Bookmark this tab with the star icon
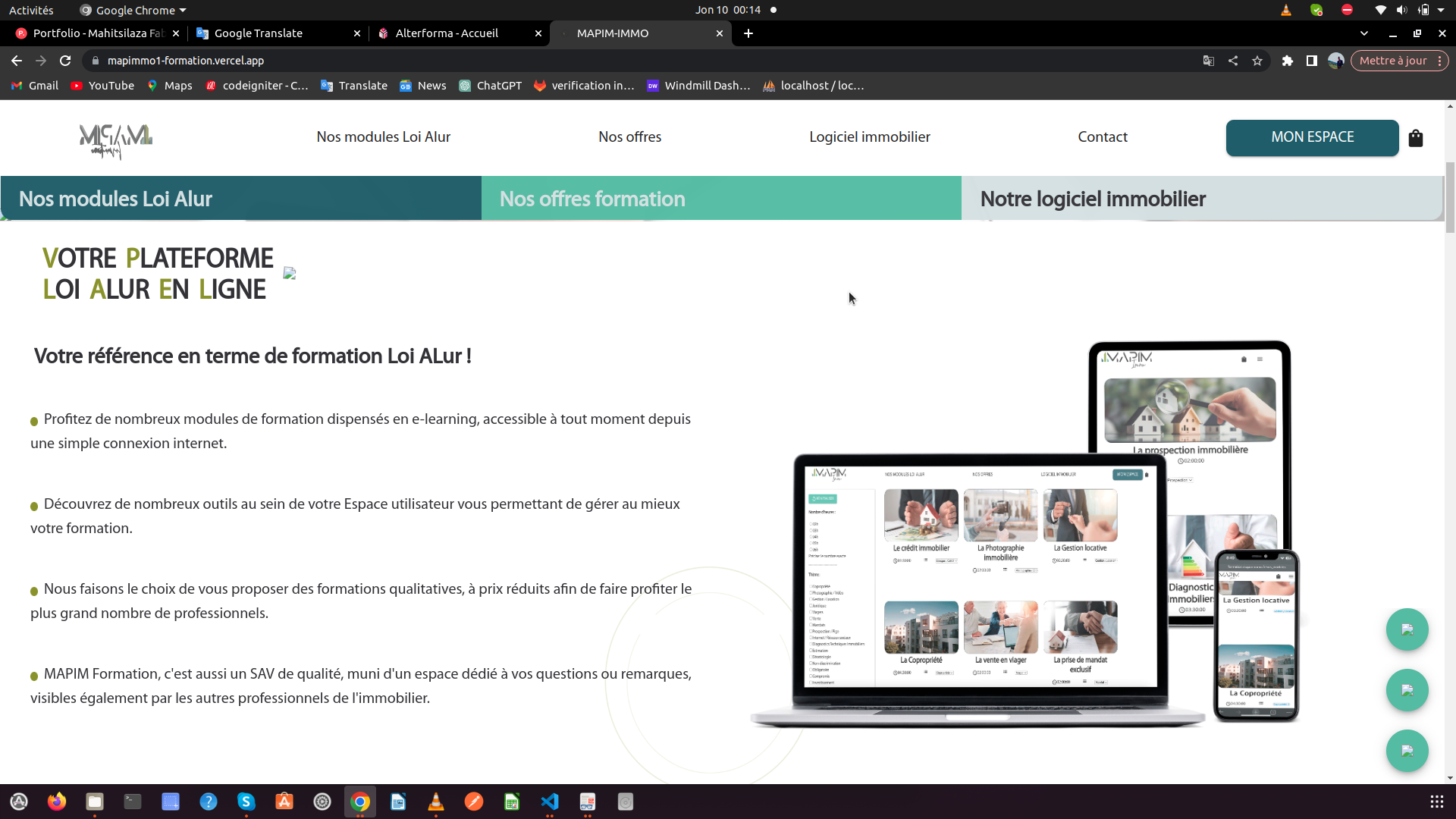The width and height of the screenshot is (1456, 819). coord(1257,61)
